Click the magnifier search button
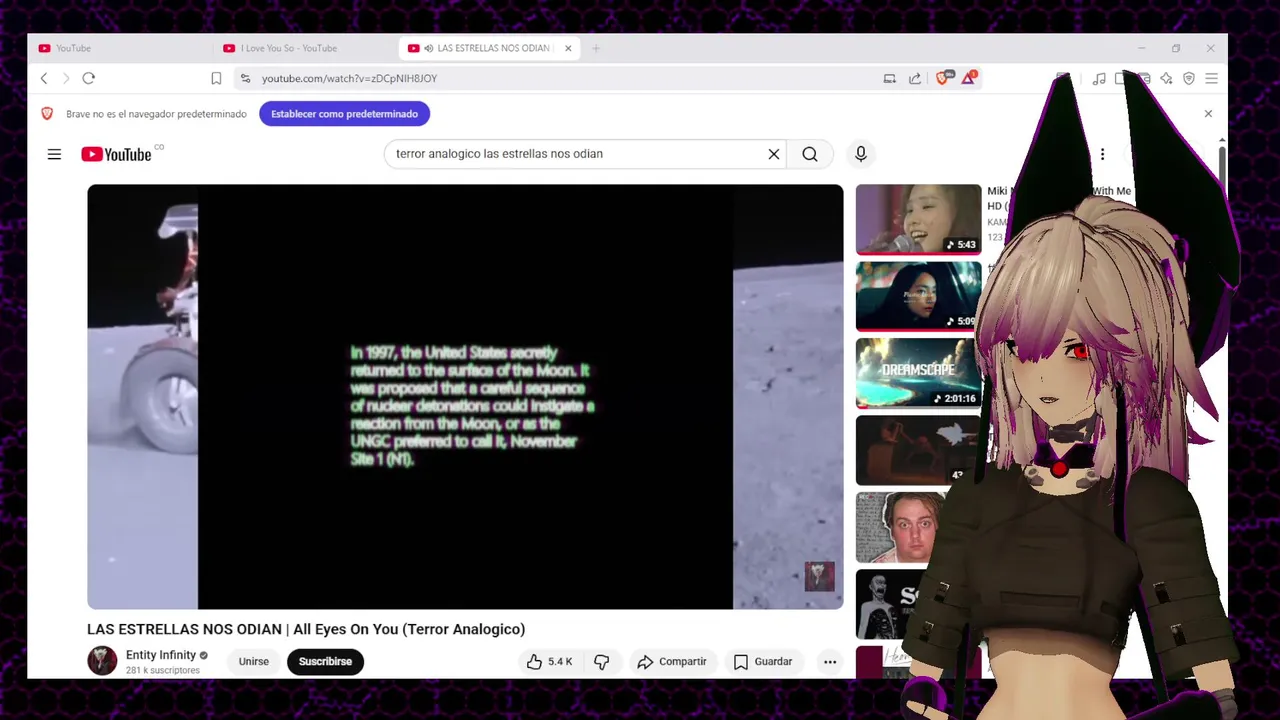Image resolution: width=1280 pixels, height=720 pixels. (x=810, y=154)
